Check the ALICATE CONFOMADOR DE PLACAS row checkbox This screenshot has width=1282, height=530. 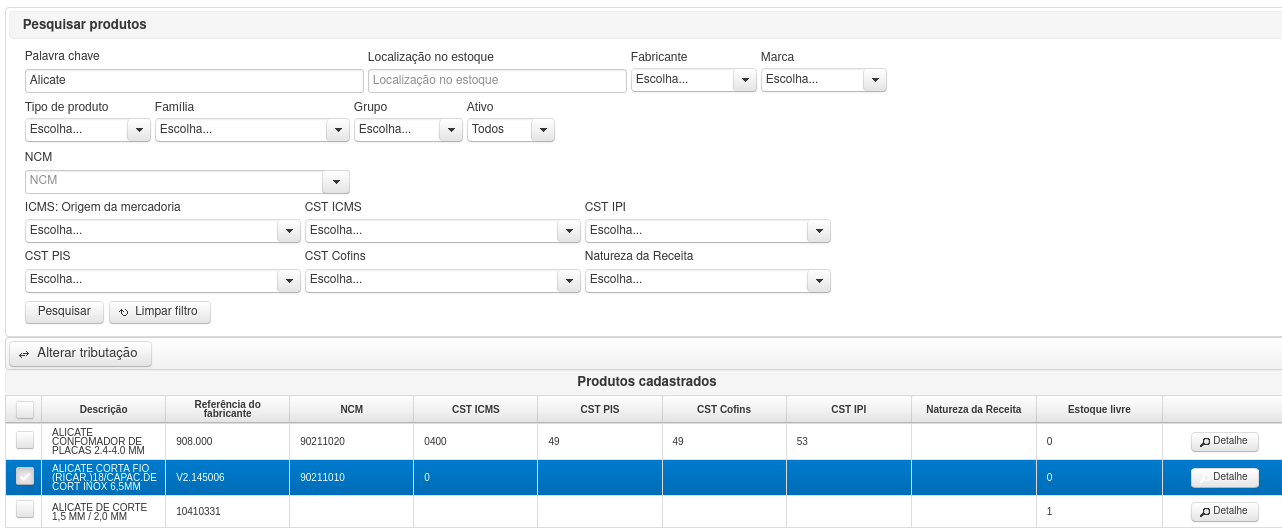click(x=25, y=440)
